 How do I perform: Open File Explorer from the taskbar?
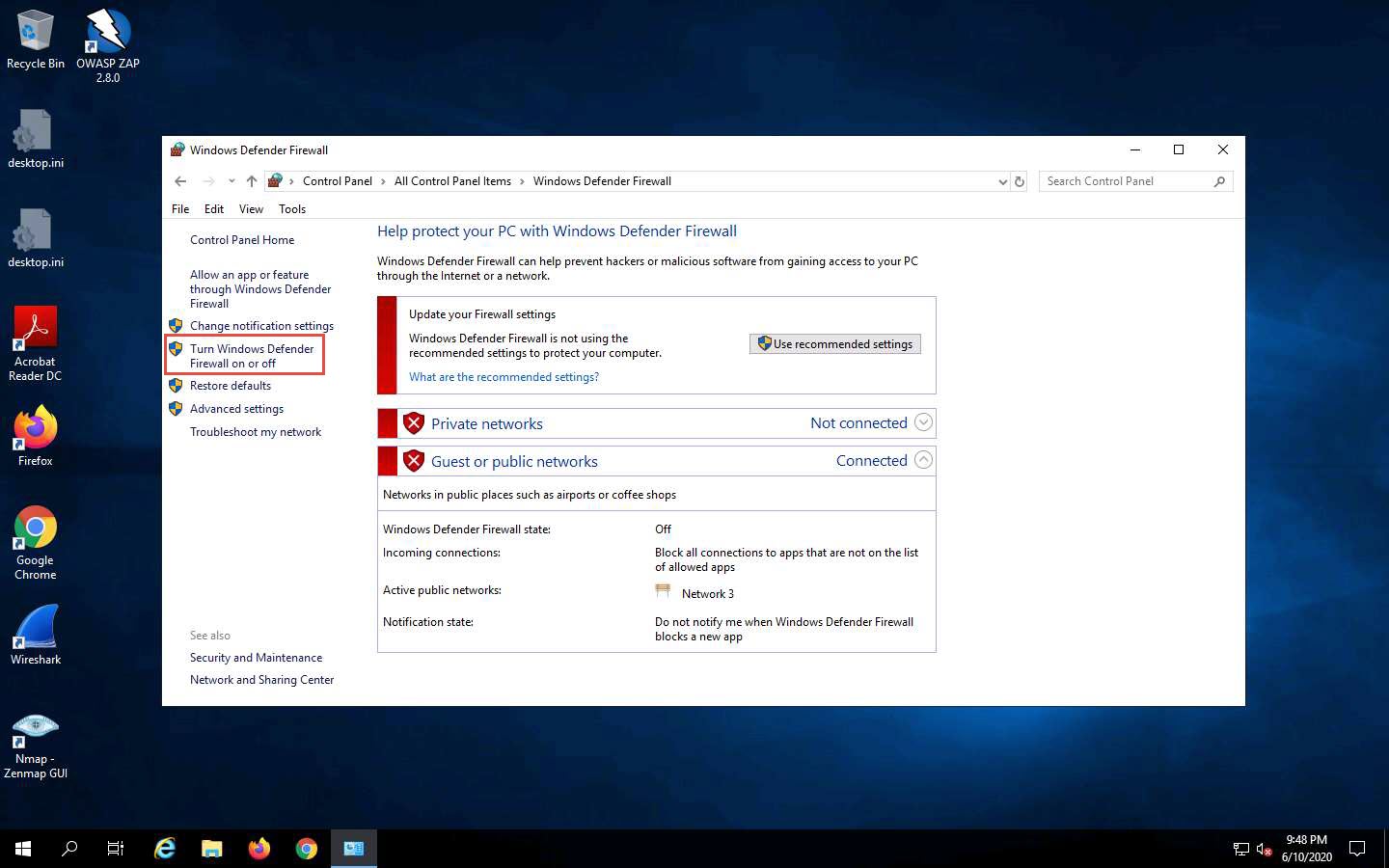click(x=212, y=849)
